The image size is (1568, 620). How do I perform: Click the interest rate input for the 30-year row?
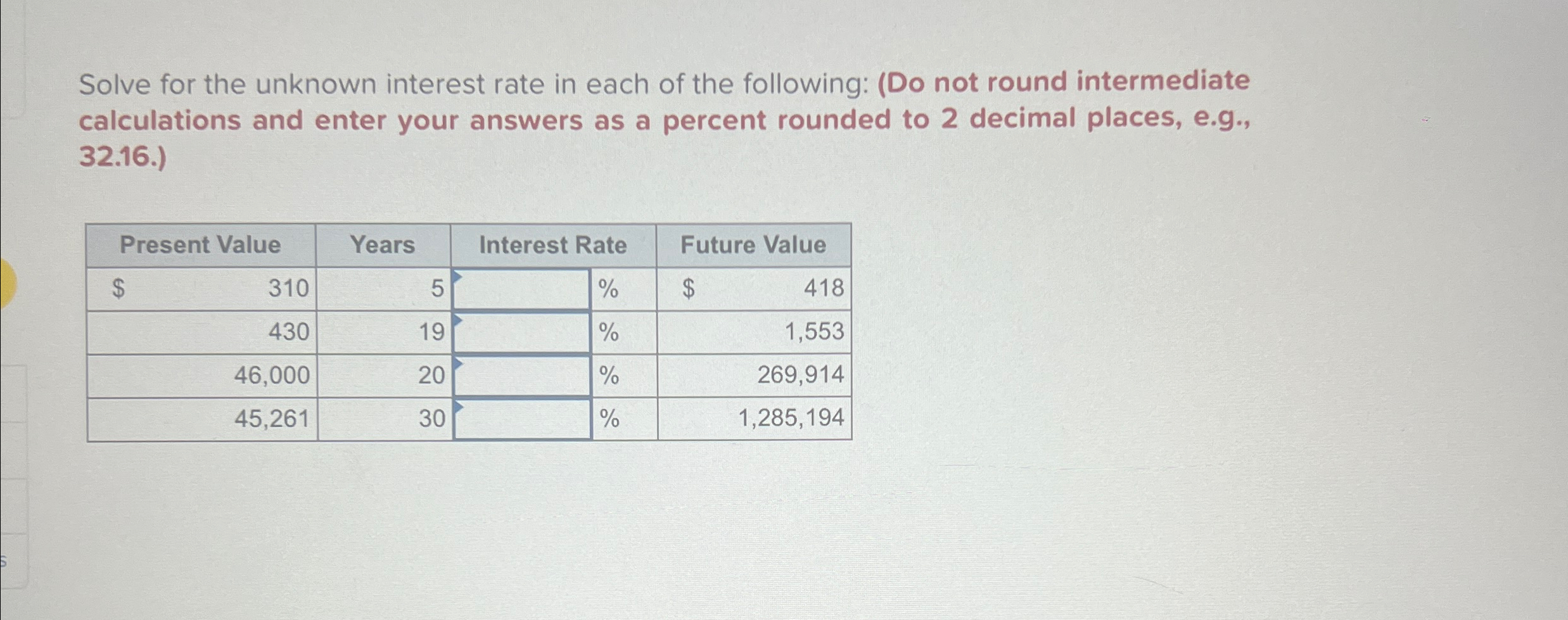(519, 419)
